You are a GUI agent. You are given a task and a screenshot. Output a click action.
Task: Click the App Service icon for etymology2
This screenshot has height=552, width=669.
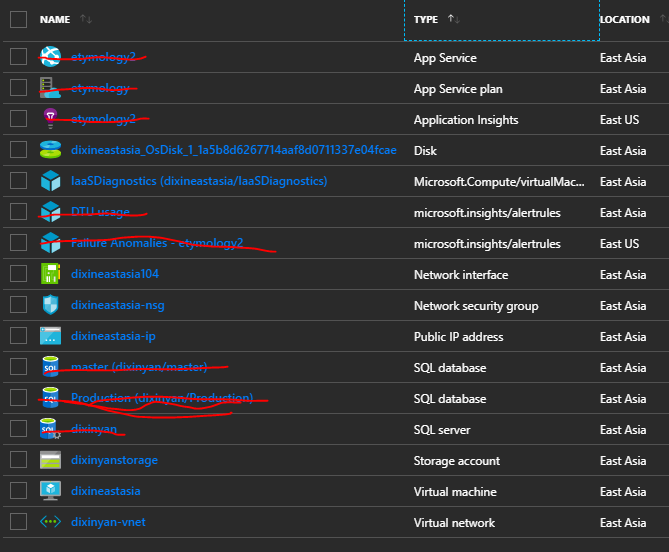(x=50, y=57)
